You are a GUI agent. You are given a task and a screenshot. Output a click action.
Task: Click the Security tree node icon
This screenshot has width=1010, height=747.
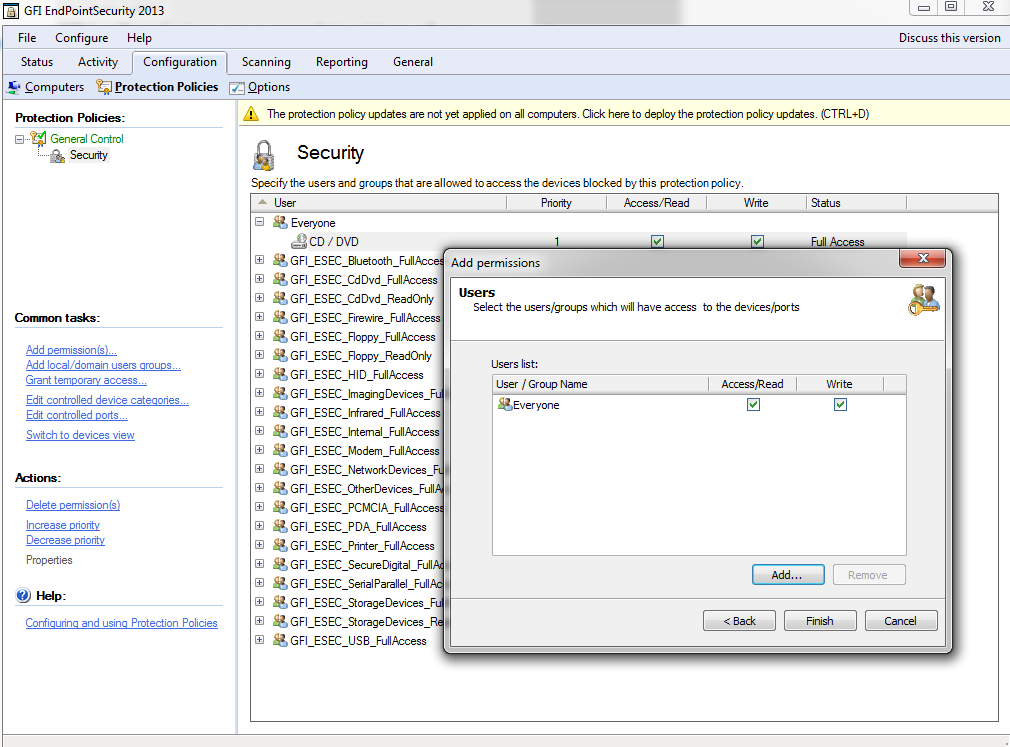click(57, 155)
